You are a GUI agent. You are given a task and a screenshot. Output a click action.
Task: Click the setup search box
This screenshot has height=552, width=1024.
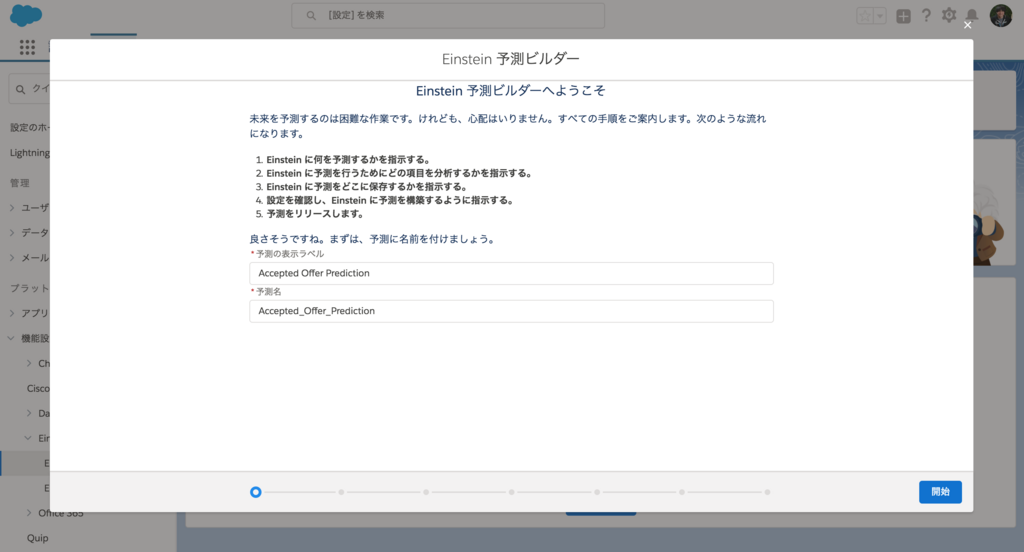click(x=448, y=15)
